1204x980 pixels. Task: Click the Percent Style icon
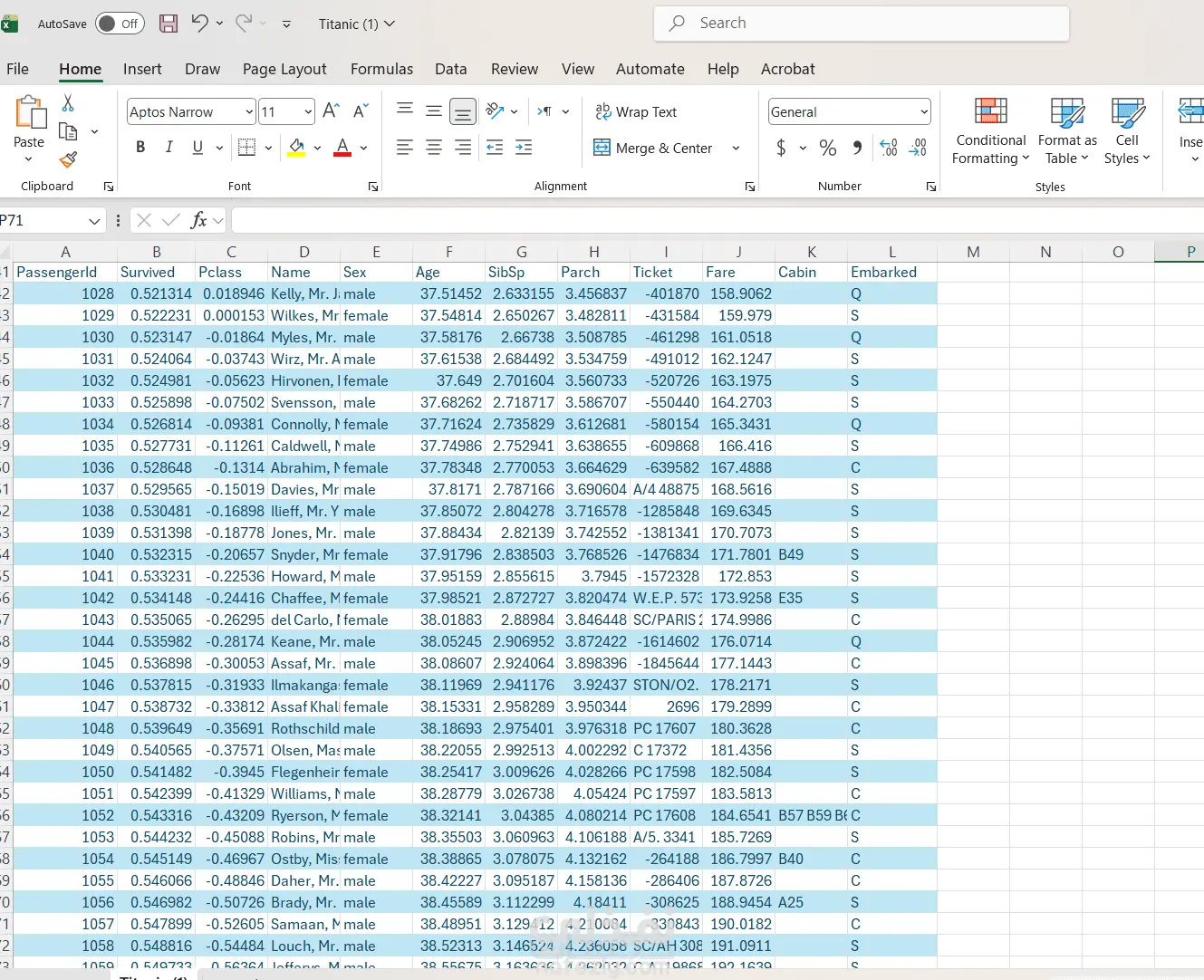coord(827,148)
